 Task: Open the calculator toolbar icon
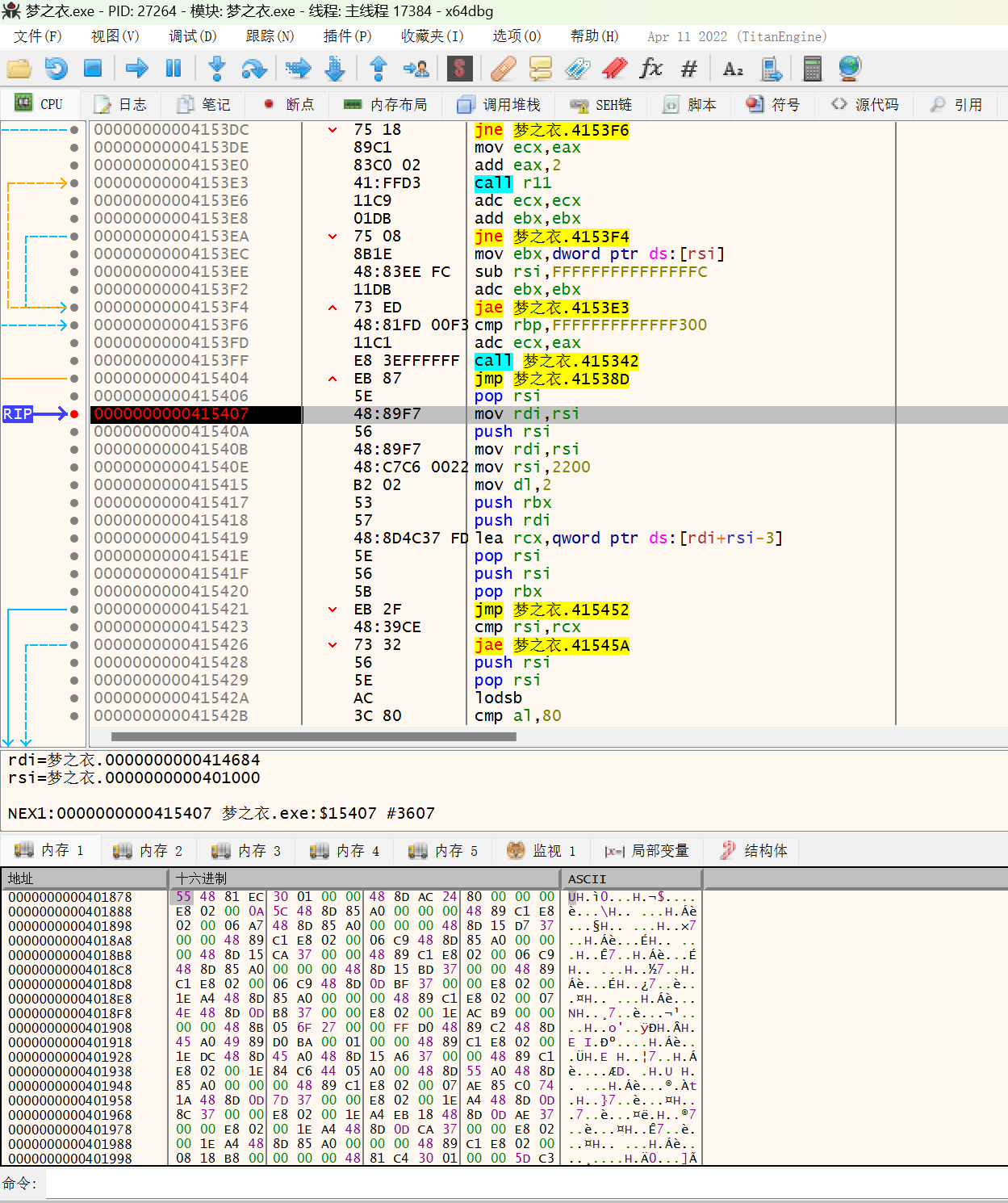point(812,69)
